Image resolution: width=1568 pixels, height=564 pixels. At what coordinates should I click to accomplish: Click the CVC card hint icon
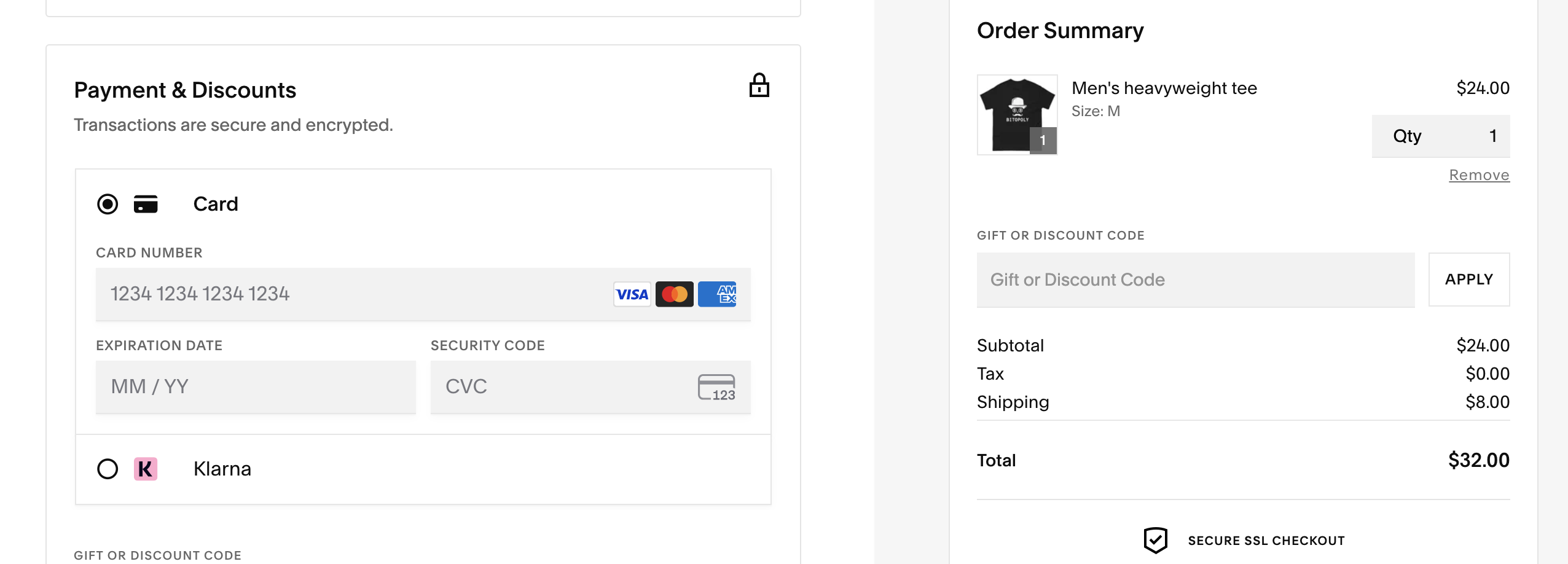point(716,387)
